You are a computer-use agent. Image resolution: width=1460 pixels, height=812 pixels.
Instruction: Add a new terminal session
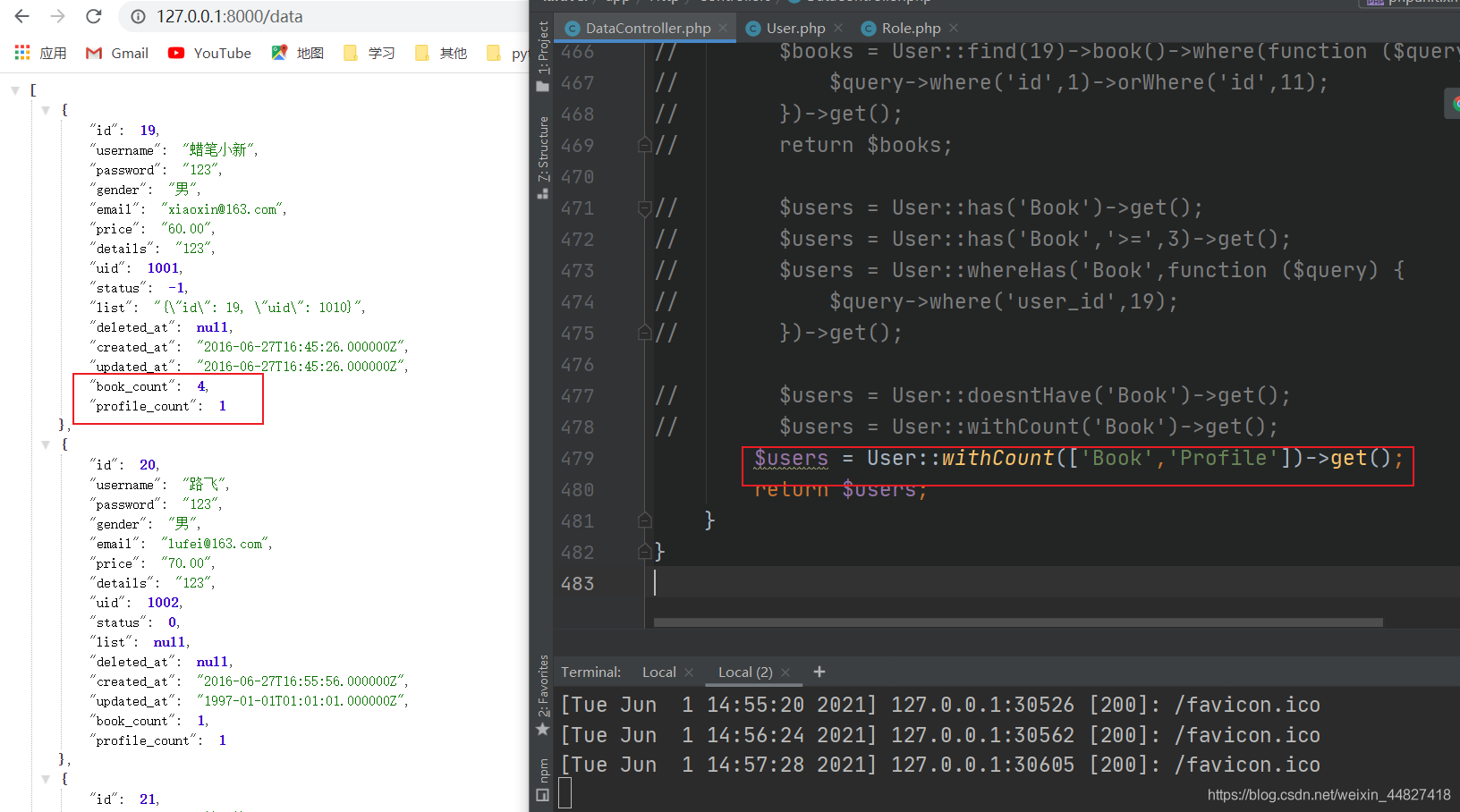coord(819,672)
